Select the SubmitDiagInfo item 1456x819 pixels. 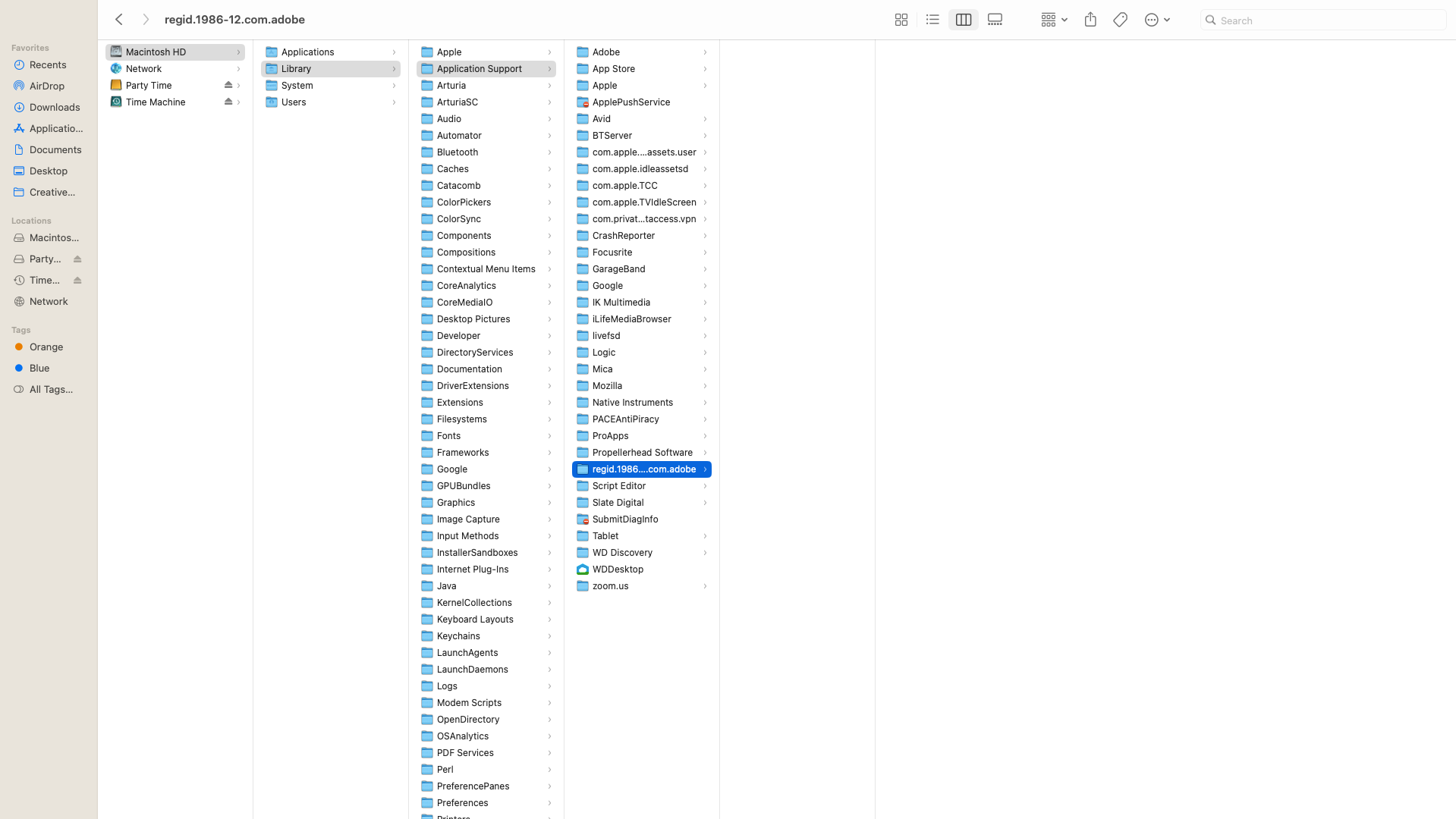(642, 519)
